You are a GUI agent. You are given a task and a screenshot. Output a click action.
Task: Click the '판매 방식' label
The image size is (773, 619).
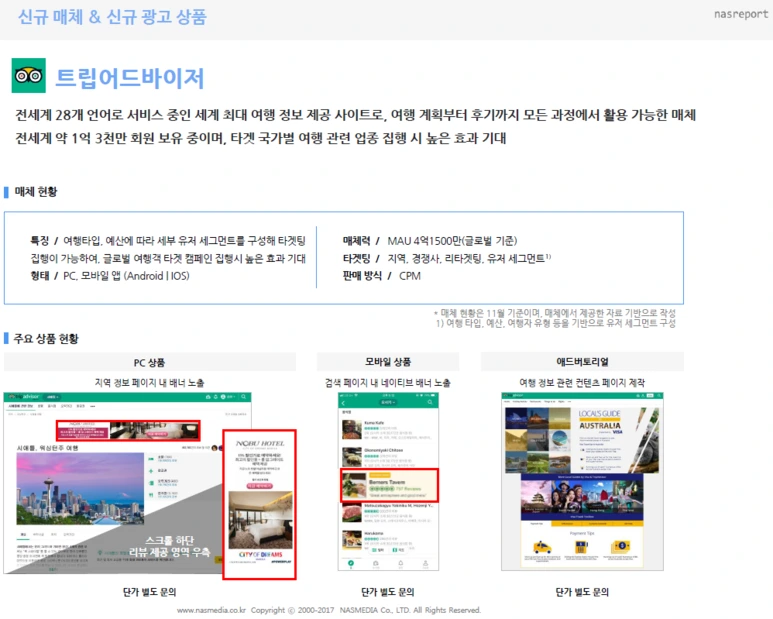[362, 276]
